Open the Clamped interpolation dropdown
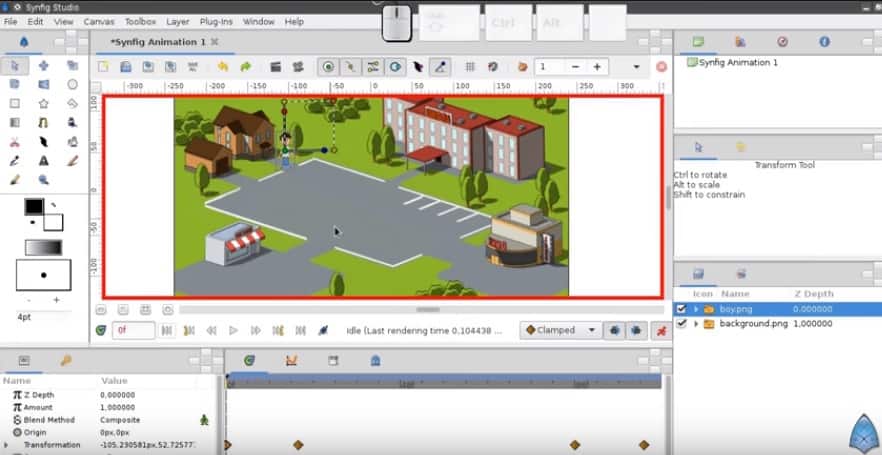Image resolution: width=882 pixels, height=455 pixels. [x=561, y=330]
